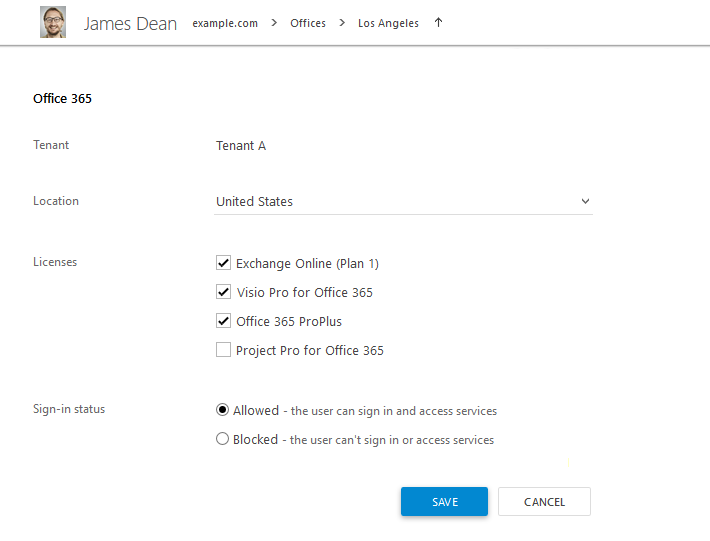Viewport: 710px width, 541px height.
Task: Select the Blocked sign-in status option
Action: tap(222, 439)
